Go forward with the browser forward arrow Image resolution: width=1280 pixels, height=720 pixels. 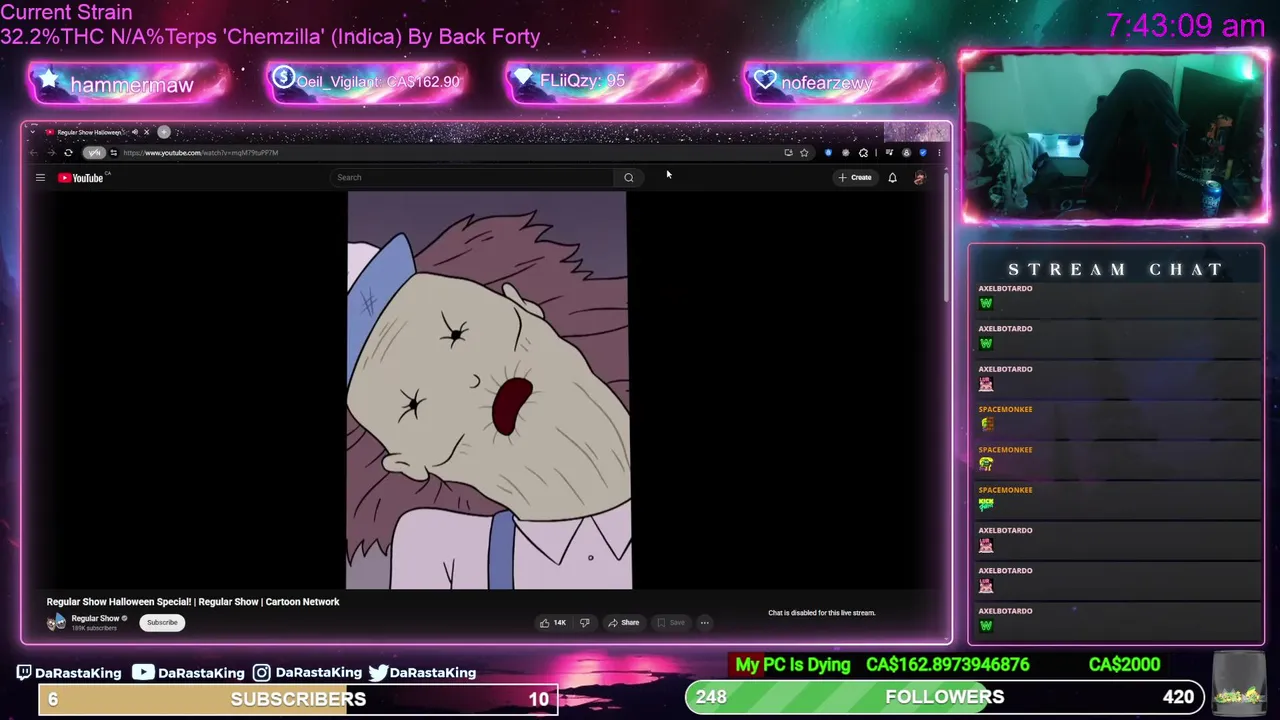52,152
